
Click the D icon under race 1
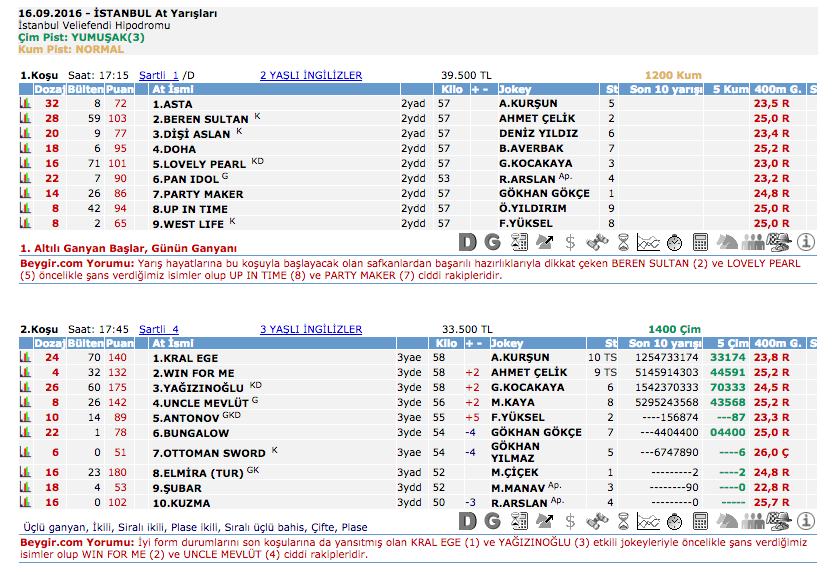coord(468,241)
